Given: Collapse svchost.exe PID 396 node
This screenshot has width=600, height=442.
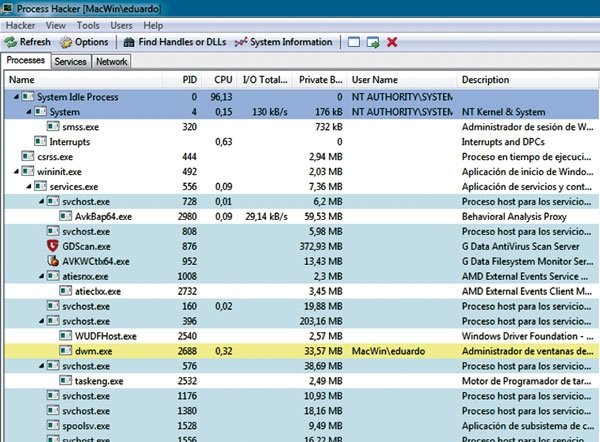Looking at the screenshot, I should tap(41, 321).
